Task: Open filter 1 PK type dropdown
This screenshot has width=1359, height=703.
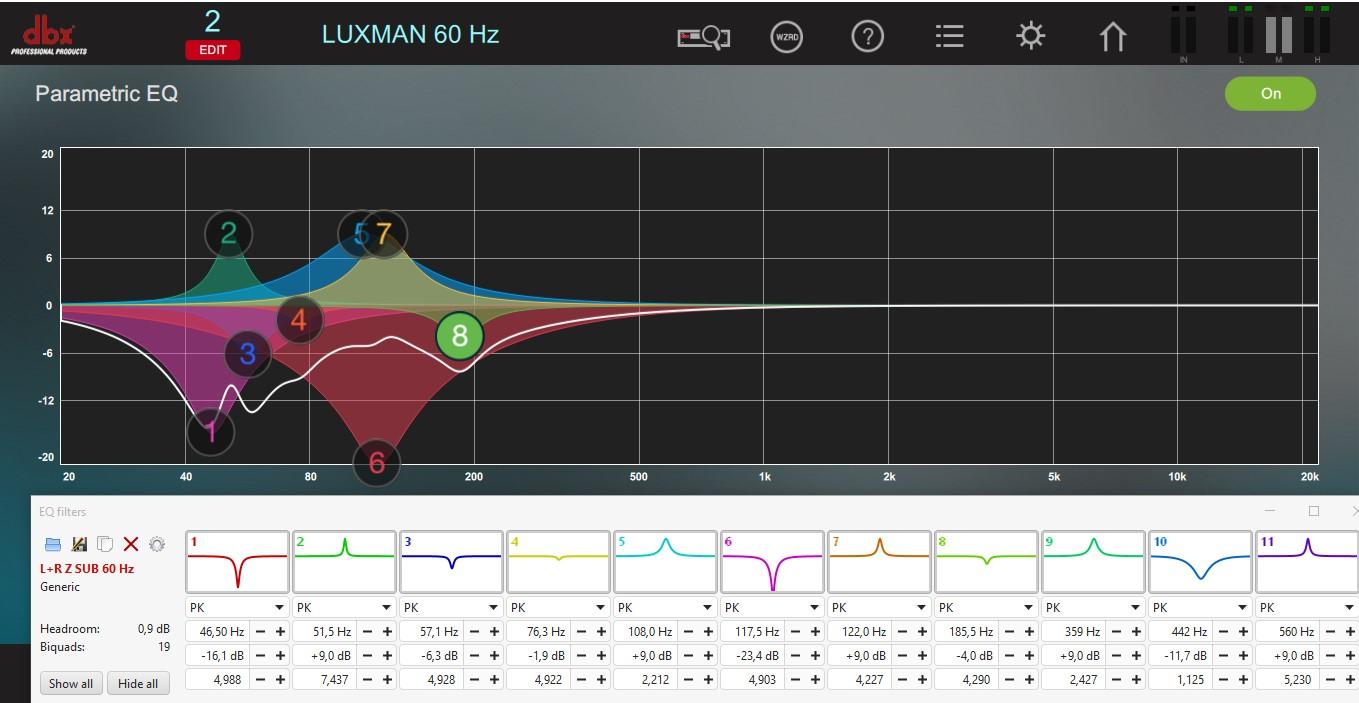Action: (x=237, y=607)
